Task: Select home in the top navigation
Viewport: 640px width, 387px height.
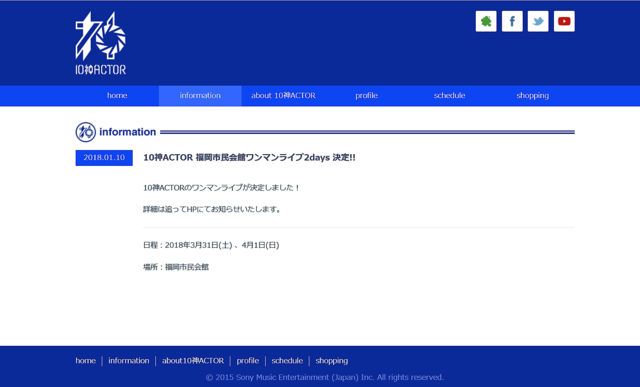Action: (117, 96)
